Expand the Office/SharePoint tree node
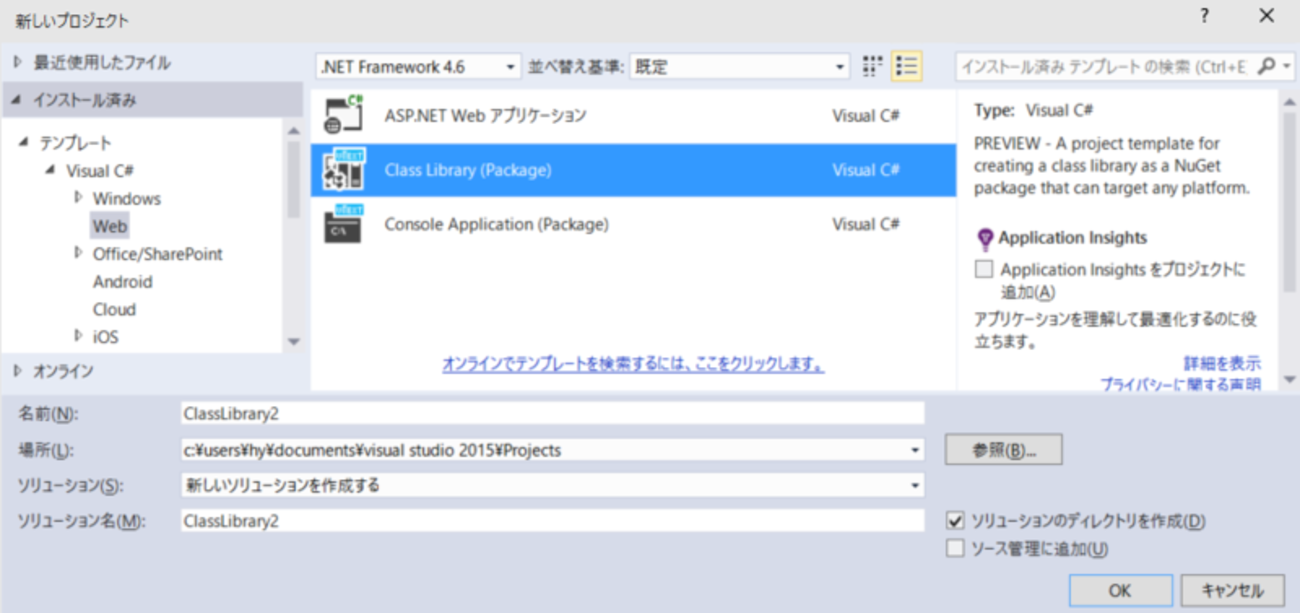Image resolution: width=1300 pixels, height=613 pixels. (78, 253)
